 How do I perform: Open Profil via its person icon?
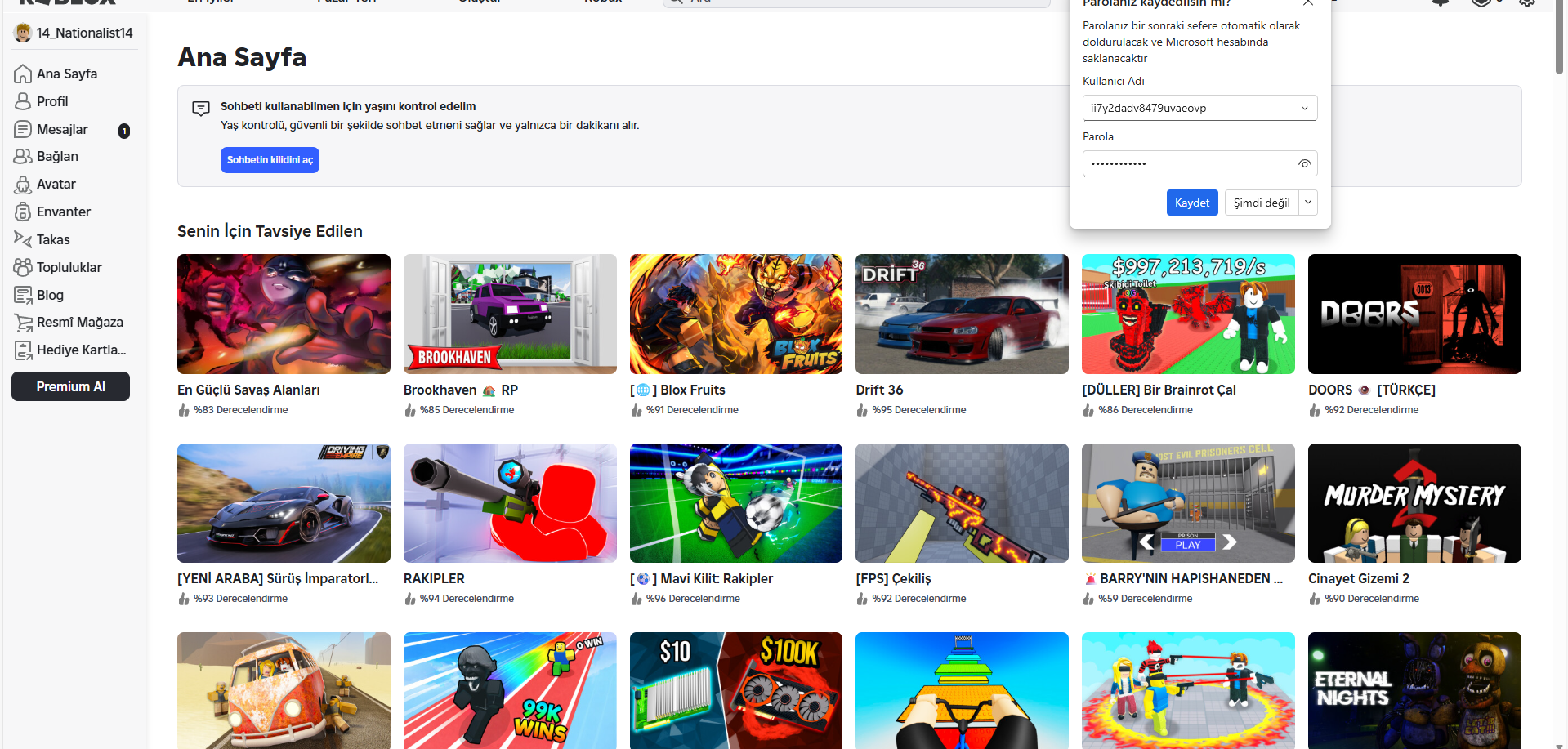click(x=23, y=101)
